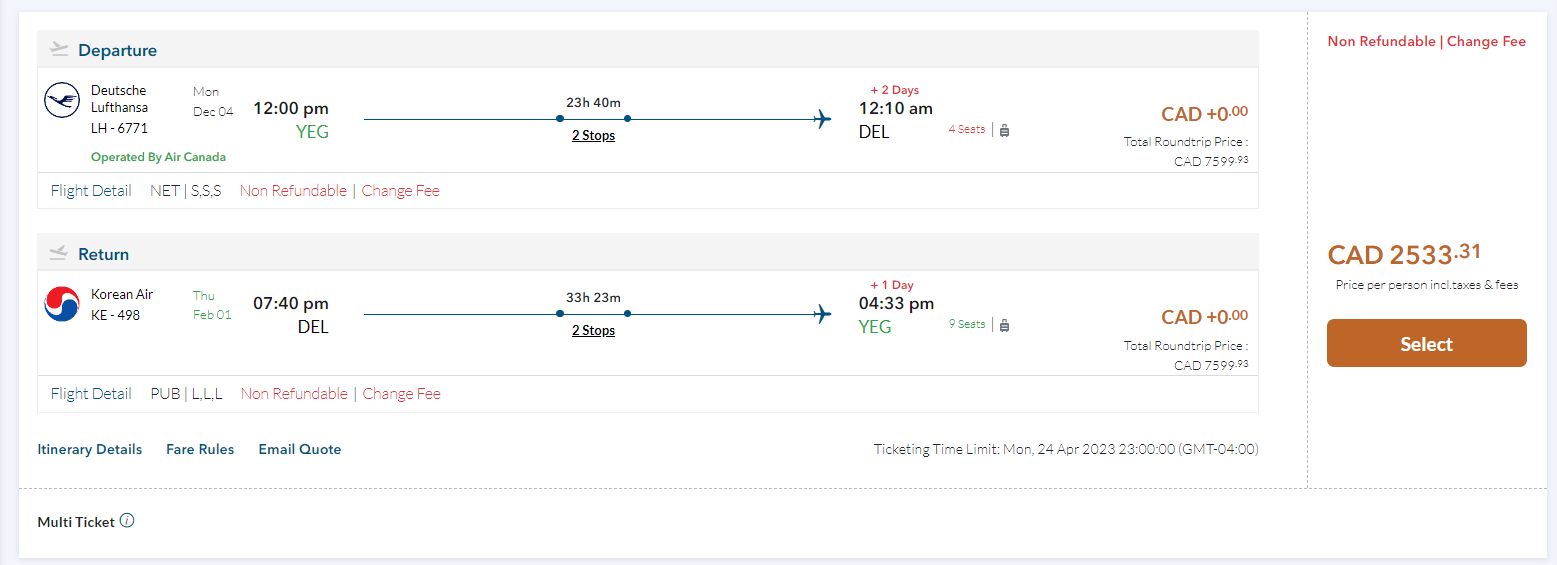Expand 2 Stops on the departure flight
This screenshot has width=1557, height=565.
coord(593,136)
